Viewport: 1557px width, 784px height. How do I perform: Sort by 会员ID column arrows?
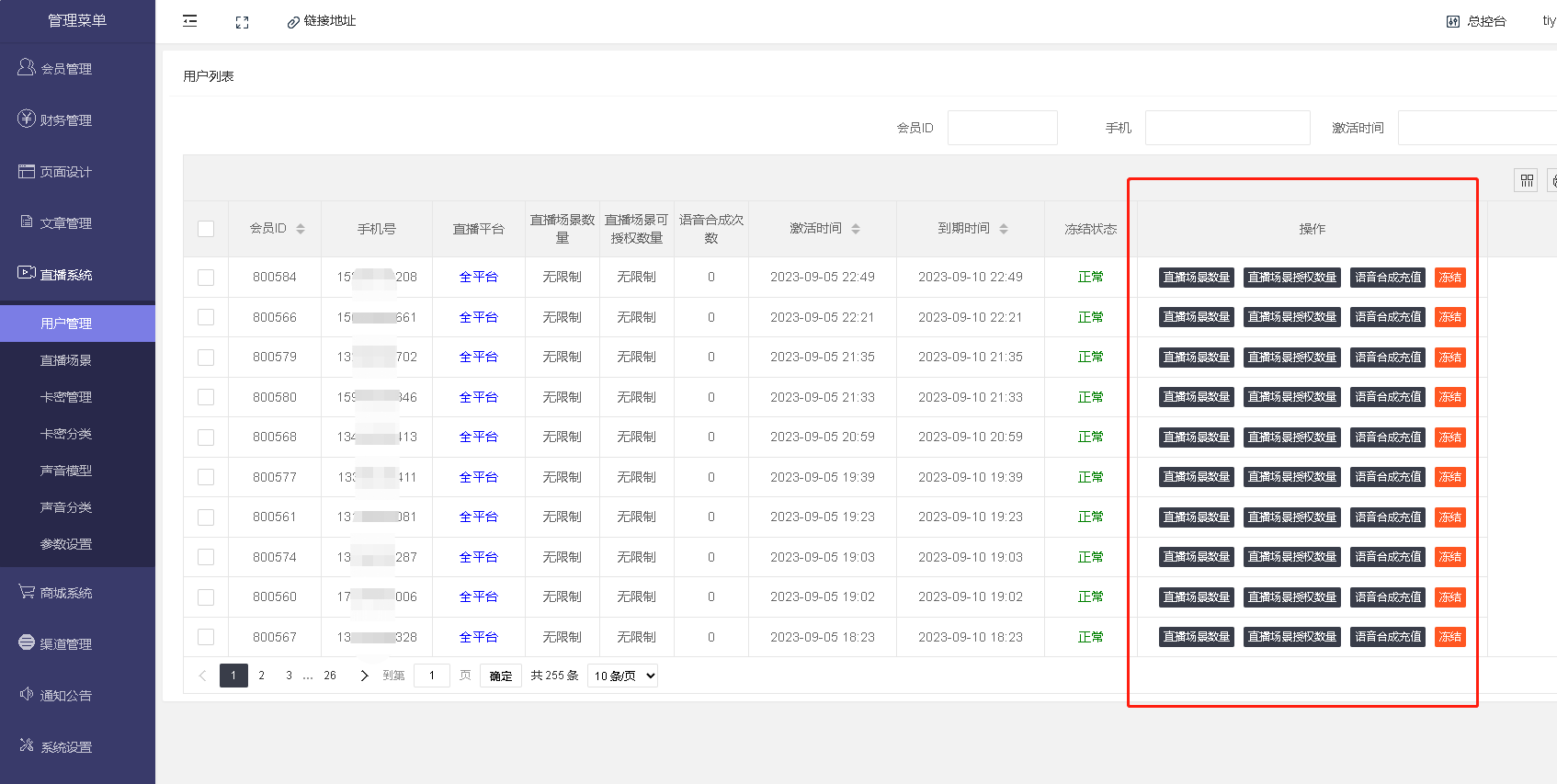[301, 229]
